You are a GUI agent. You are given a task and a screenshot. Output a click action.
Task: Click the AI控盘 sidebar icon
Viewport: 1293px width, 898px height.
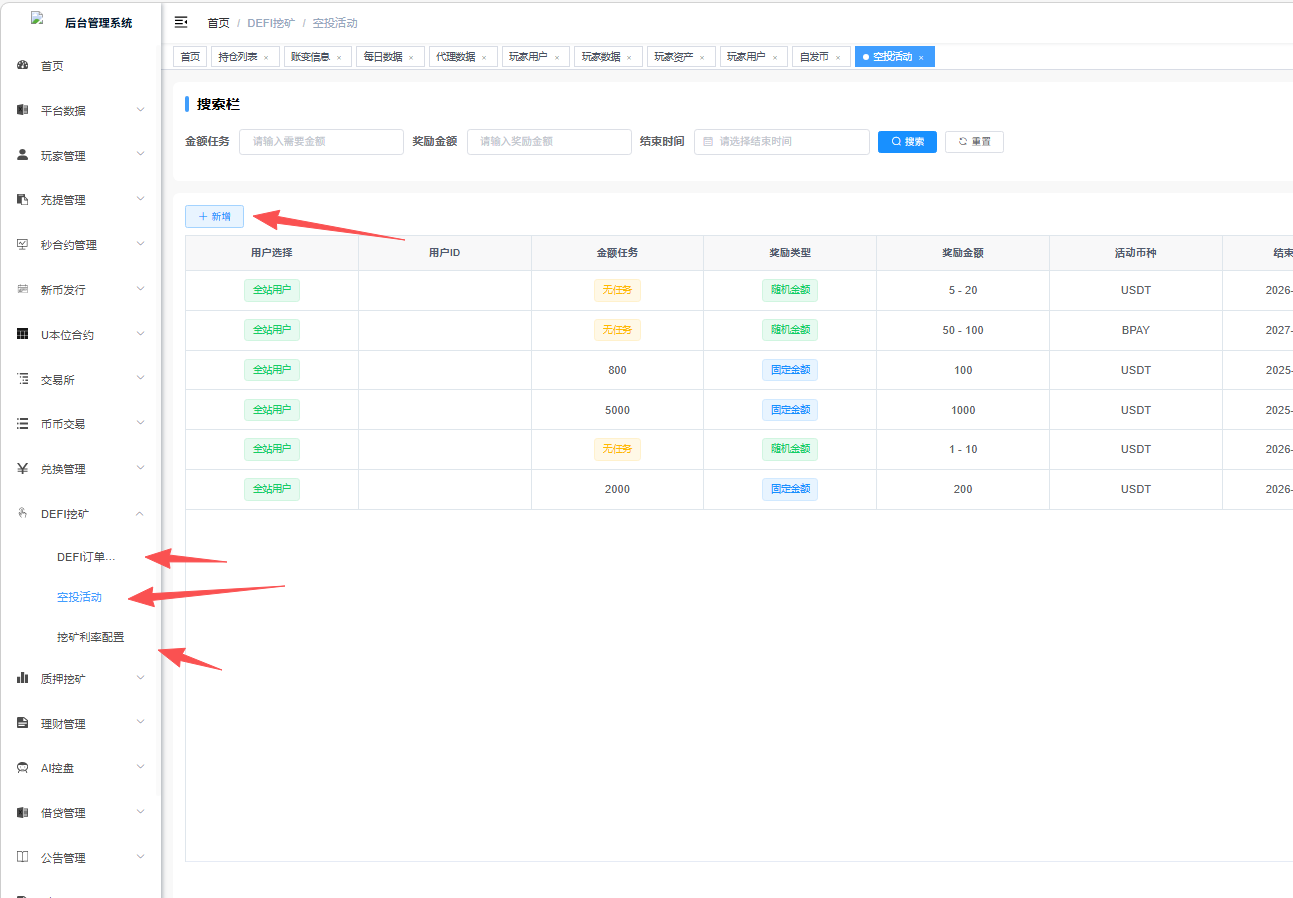point(23,768)
